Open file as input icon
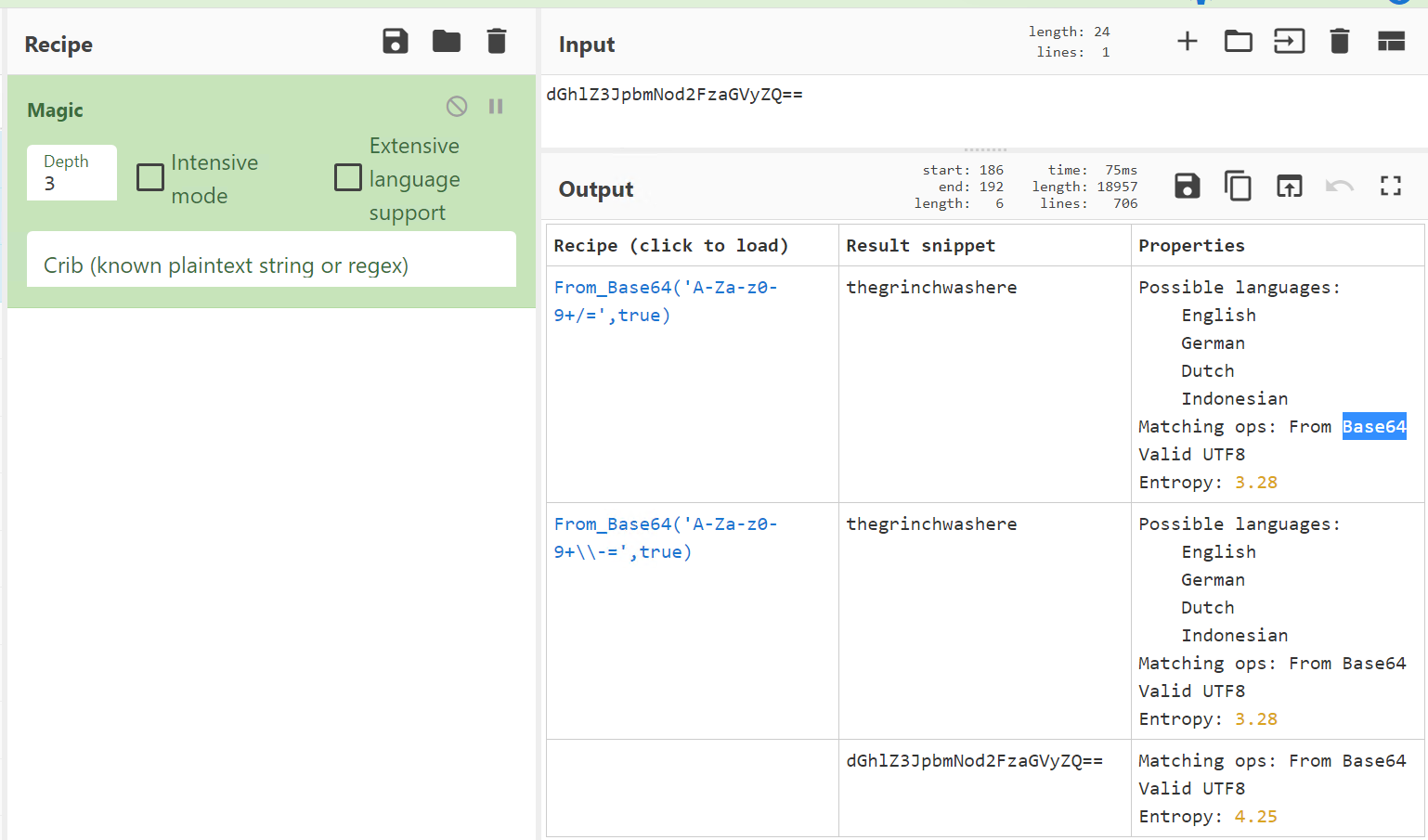This screenshot has height=840, width=1428. click(1289, 42)
